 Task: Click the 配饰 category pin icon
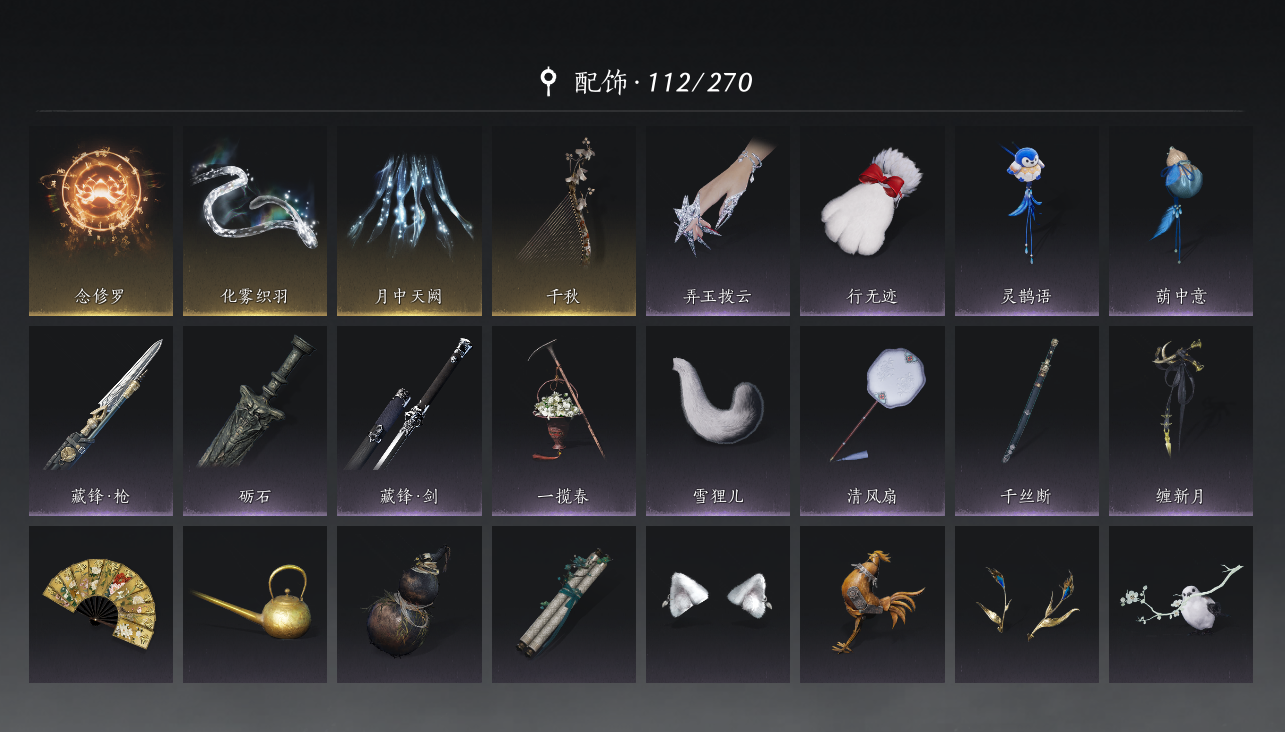click(547, 82)
